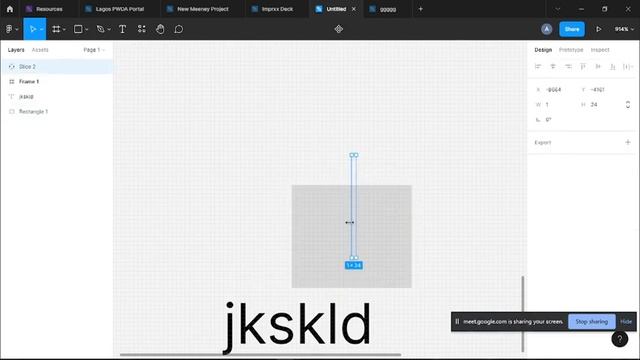Viewport: 640px width, 360px height.
Task: Expand the Move tool options arrow
Action: point(42,29)
